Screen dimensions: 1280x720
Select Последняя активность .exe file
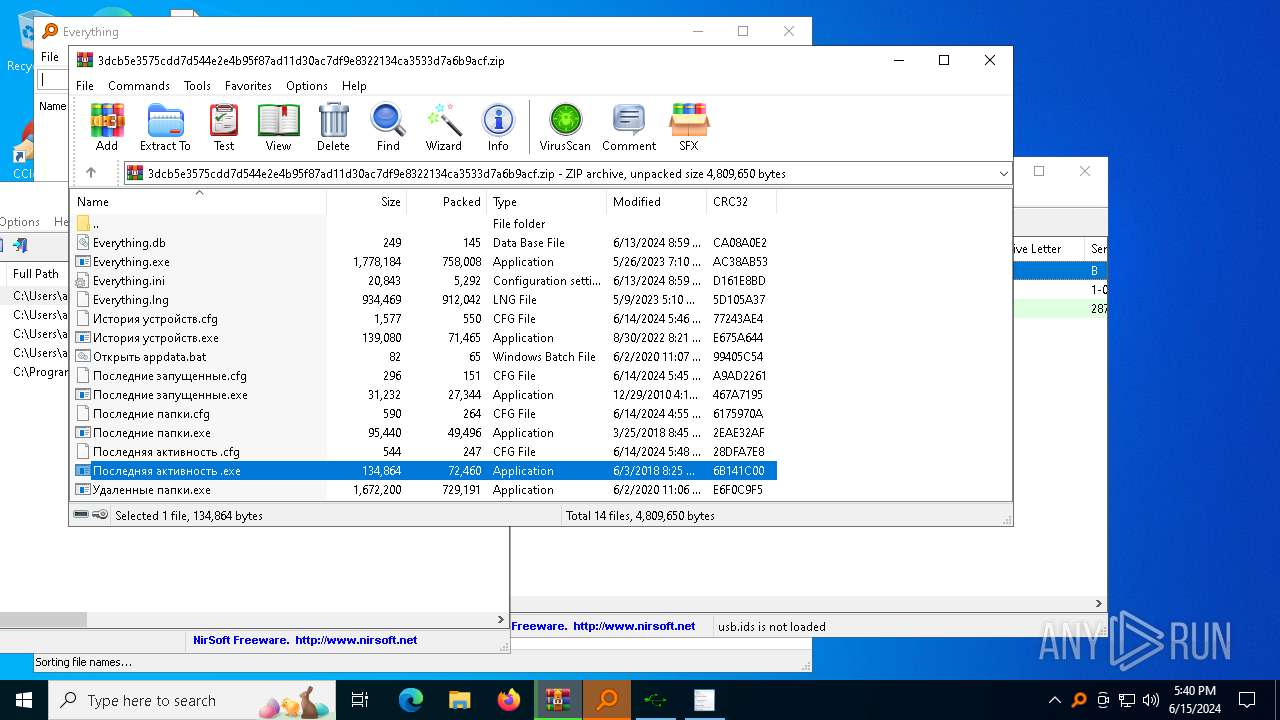pos(424,471)
